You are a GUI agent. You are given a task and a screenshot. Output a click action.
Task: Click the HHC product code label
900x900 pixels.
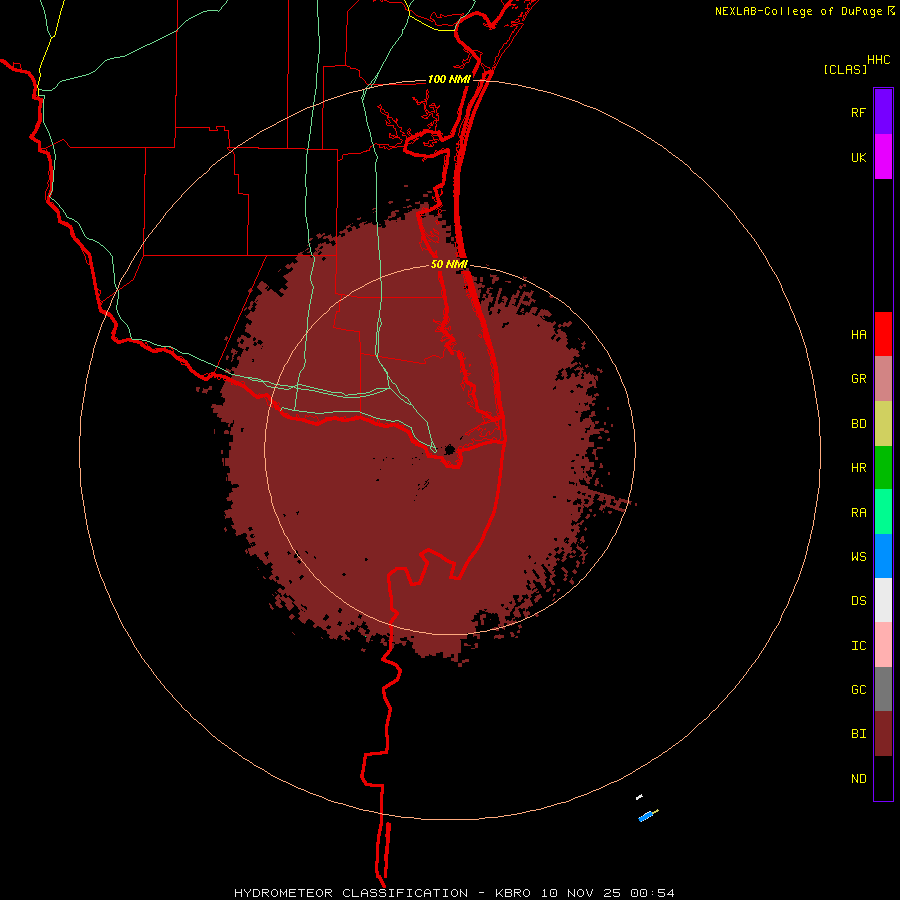point(878,60)
